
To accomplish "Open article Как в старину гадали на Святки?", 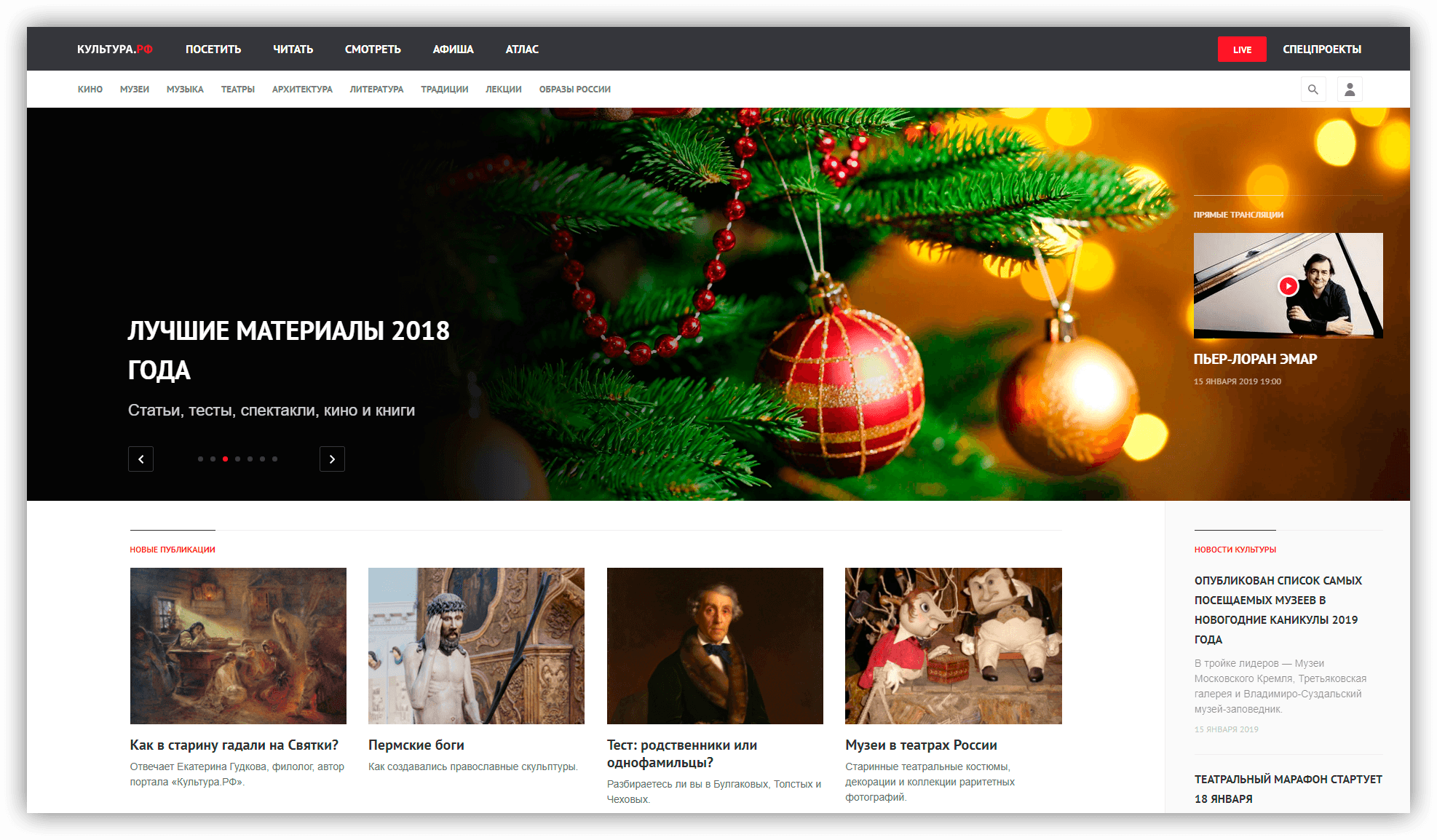I will click(234, 745).
